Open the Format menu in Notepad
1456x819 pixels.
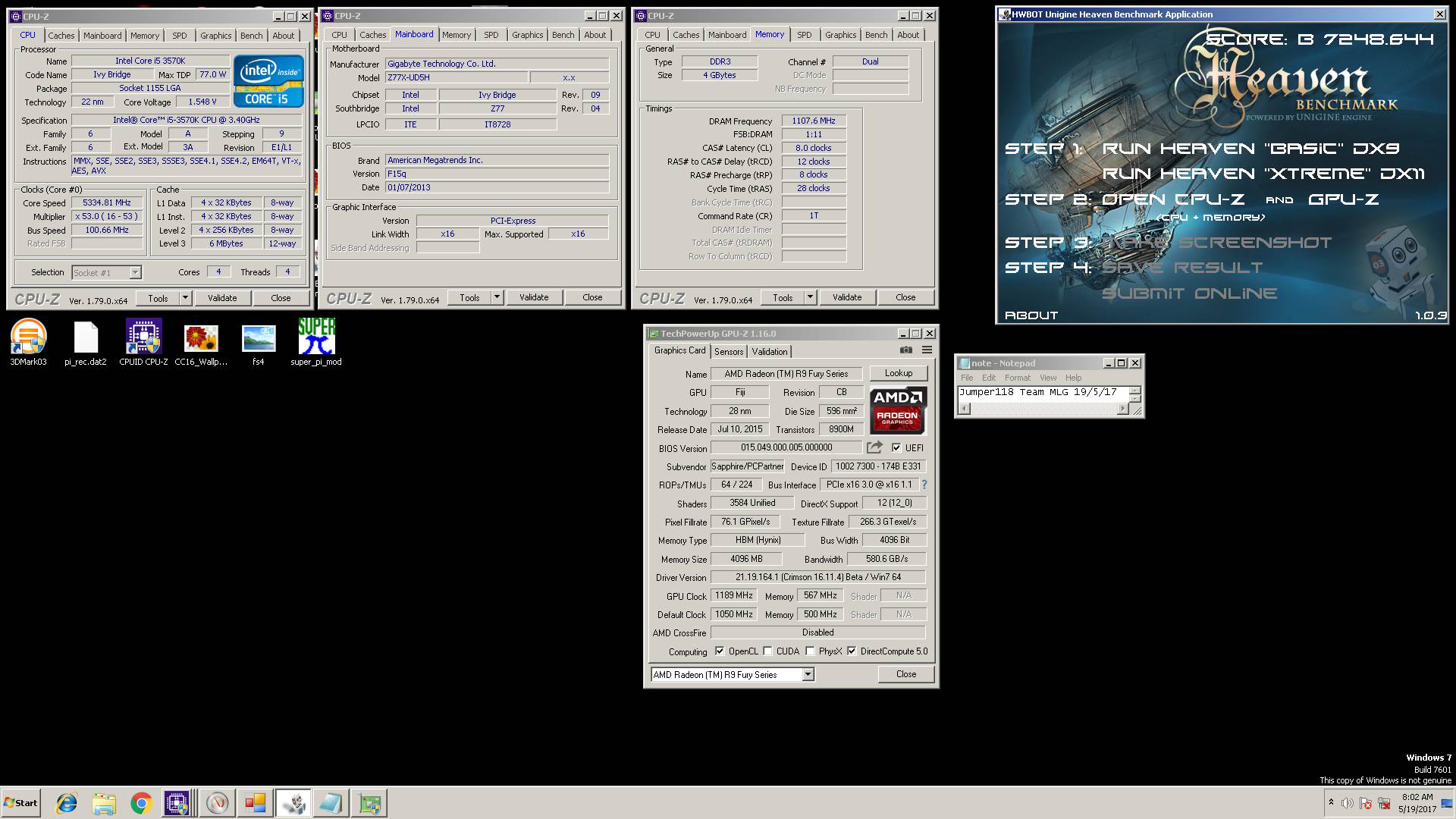(x=1018, y=378)
